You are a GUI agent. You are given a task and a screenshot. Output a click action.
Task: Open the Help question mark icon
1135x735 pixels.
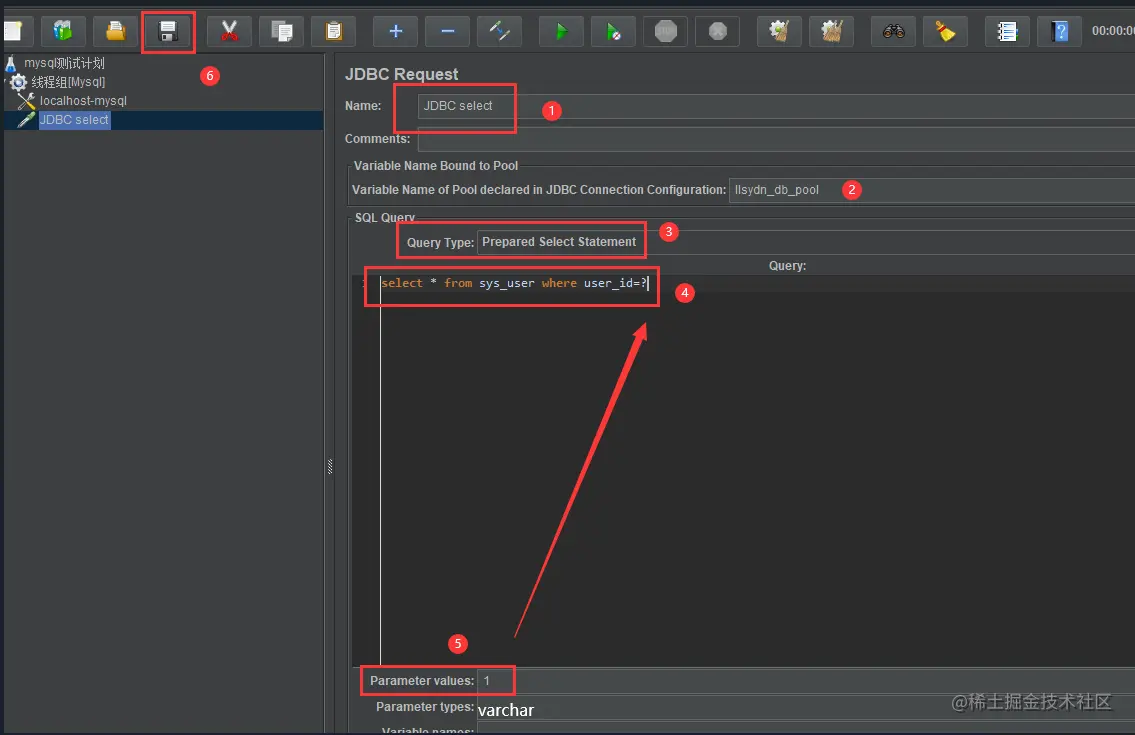click(x=1060, y=31)
